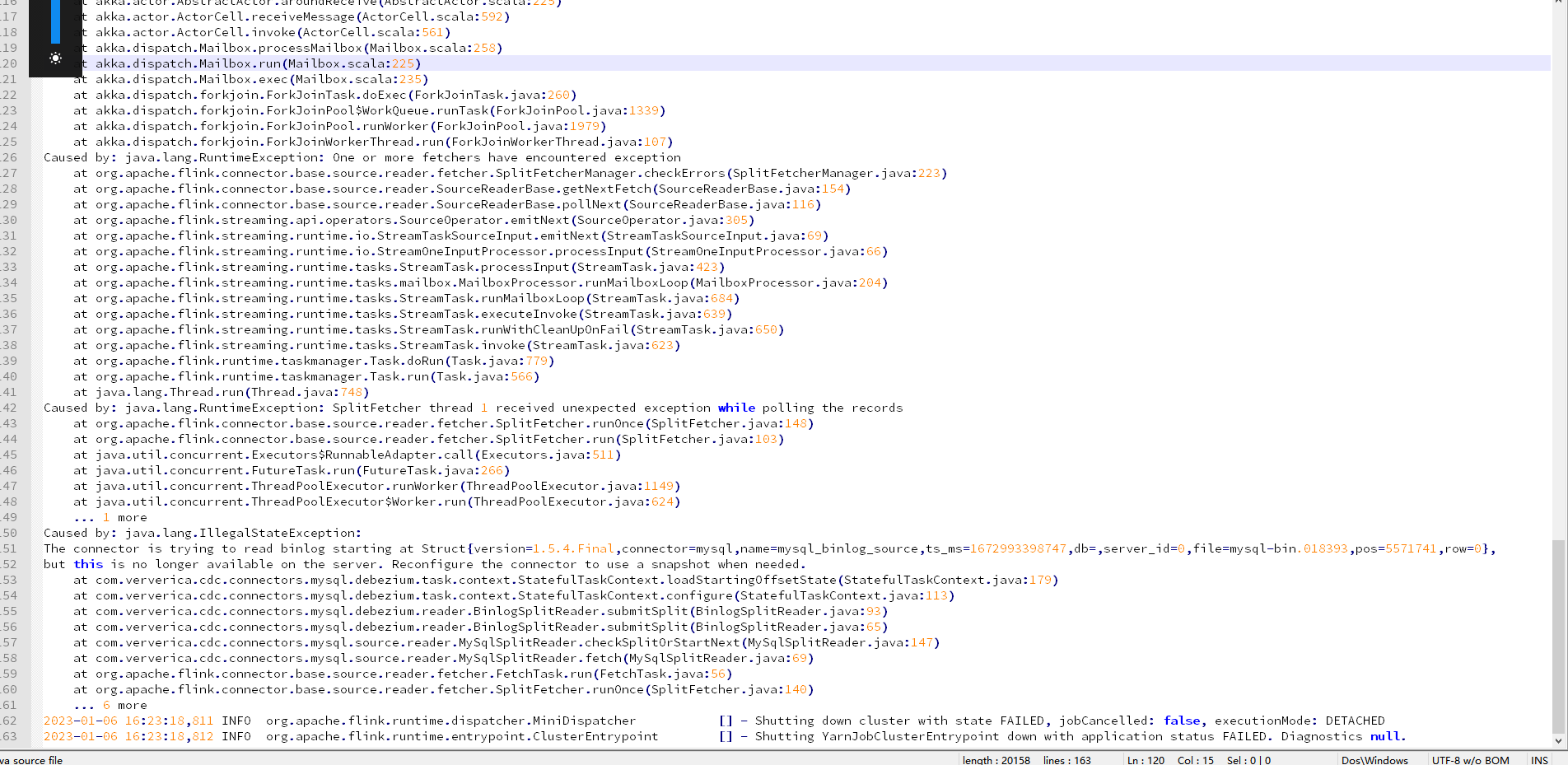Click the line 'StatefulTaskContext.configure(StatefulTaskContext.java:113)'
The height and width of the screenshot is (765, 1568).
click(514, 595)
